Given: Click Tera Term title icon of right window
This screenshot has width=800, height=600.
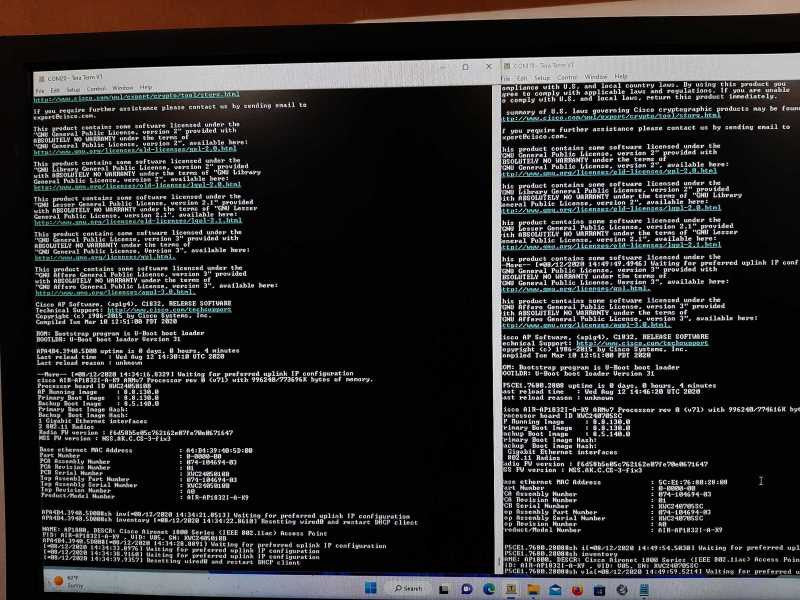Looking at the screenshot, I should pos(507,66).
